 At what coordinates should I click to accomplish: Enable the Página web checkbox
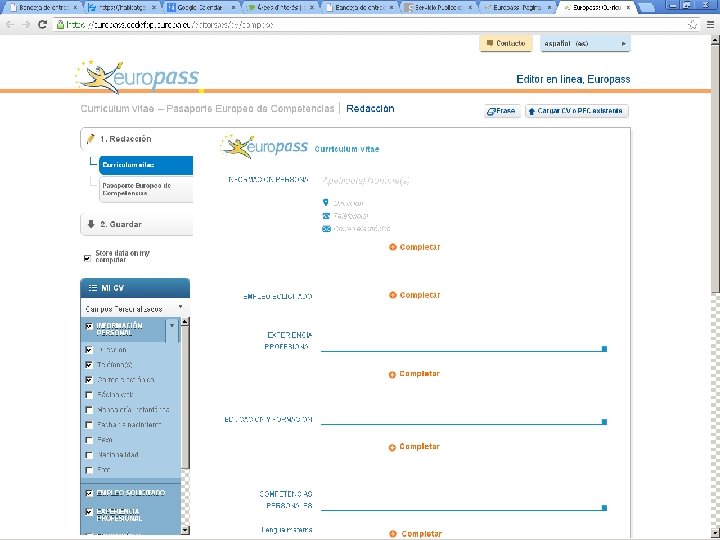[89, 395]
